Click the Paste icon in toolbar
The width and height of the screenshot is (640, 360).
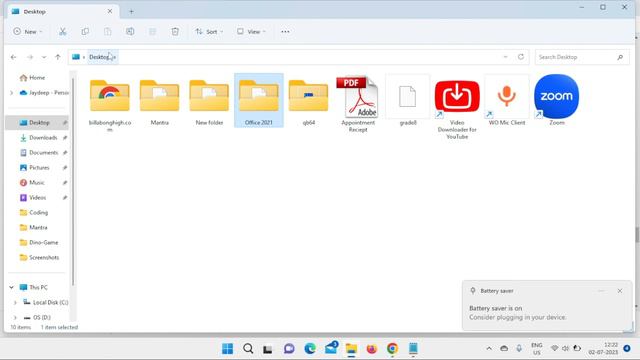[107, 31]
